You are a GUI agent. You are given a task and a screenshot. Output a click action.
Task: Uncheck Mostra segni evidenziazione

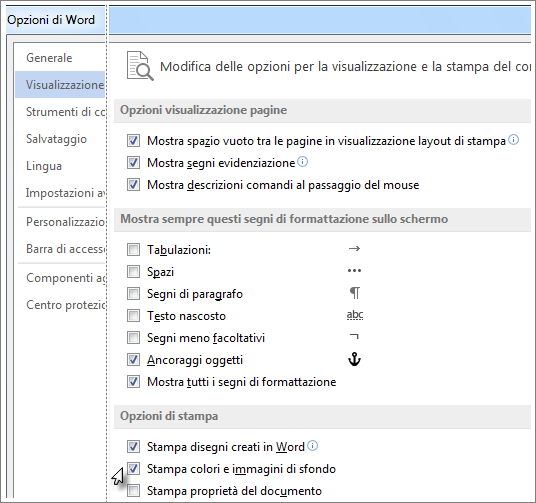coord(133,162)
